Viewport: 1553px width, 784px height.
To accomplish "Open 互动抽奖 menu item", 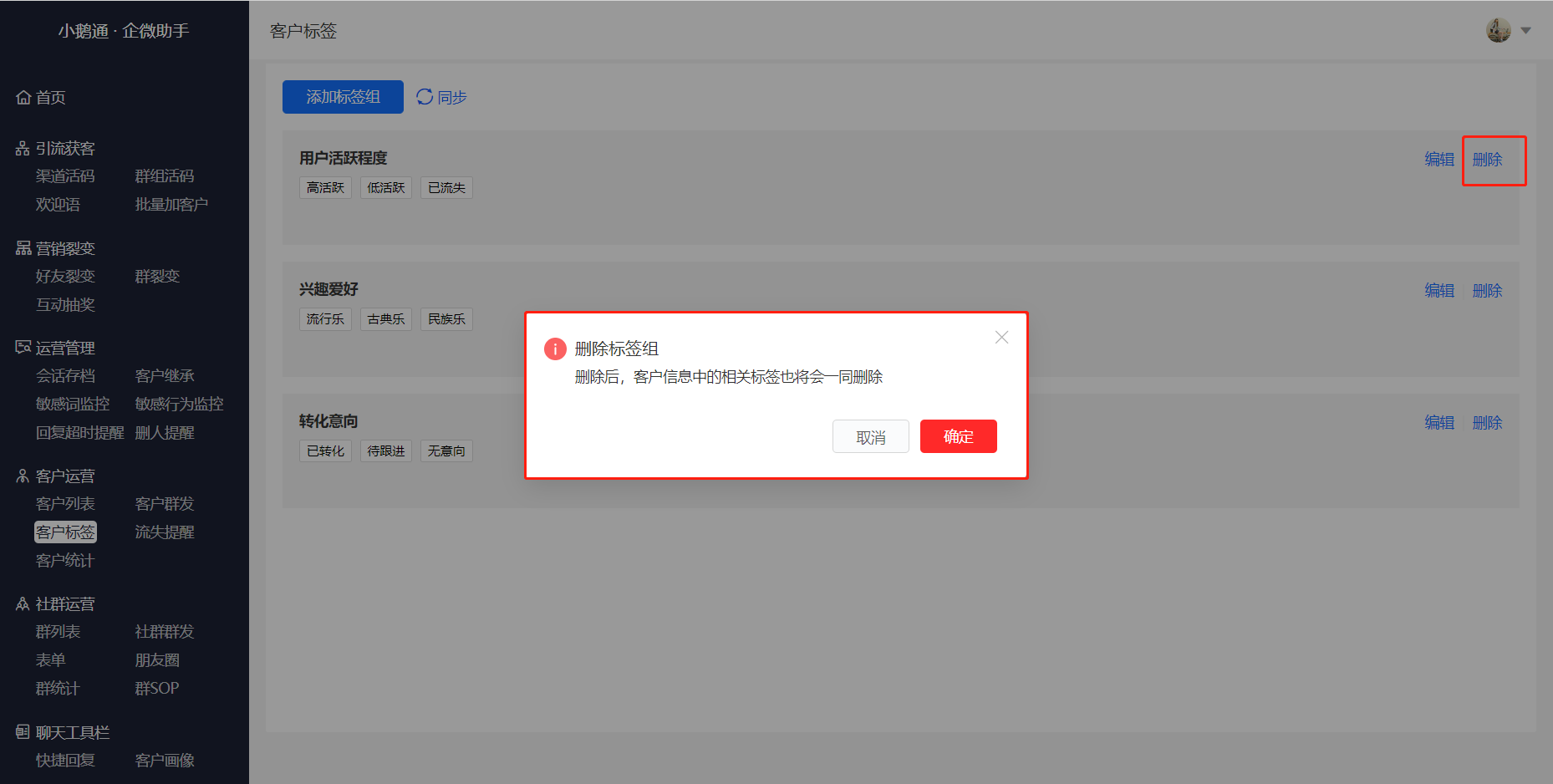I will point(65,305).
